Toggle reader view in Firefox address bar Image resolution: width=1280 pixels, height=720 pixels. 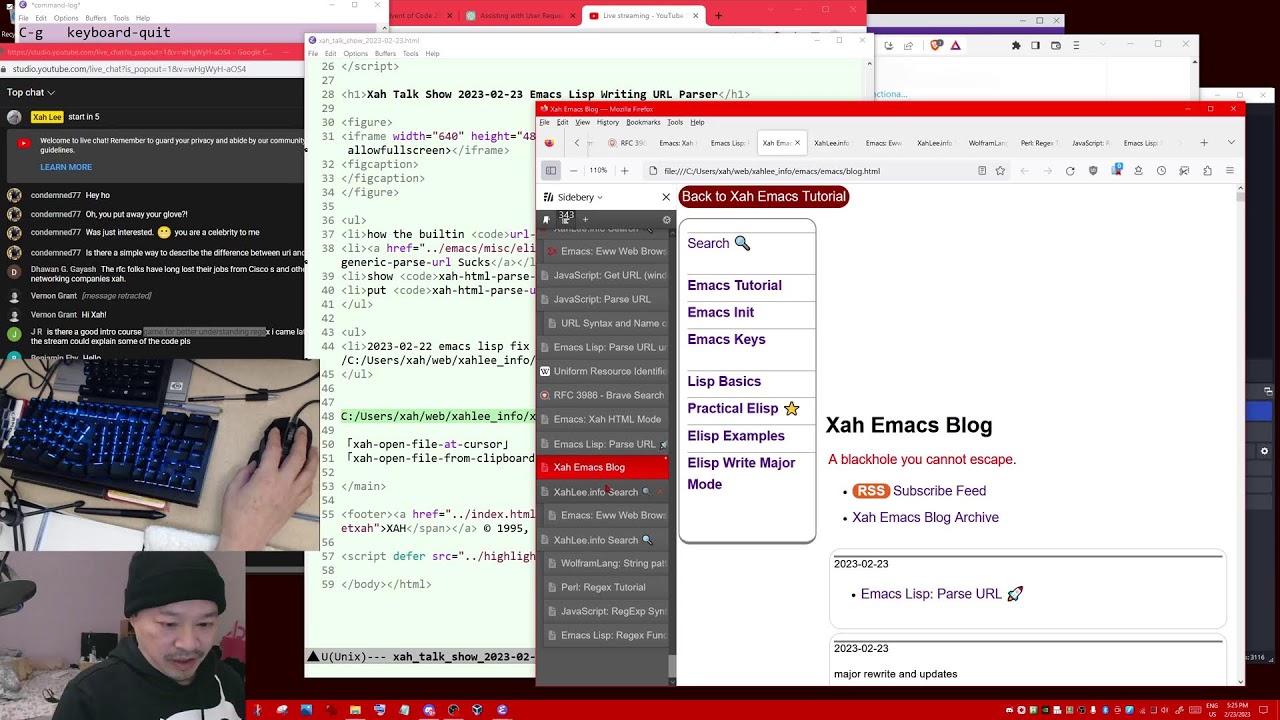982,171
